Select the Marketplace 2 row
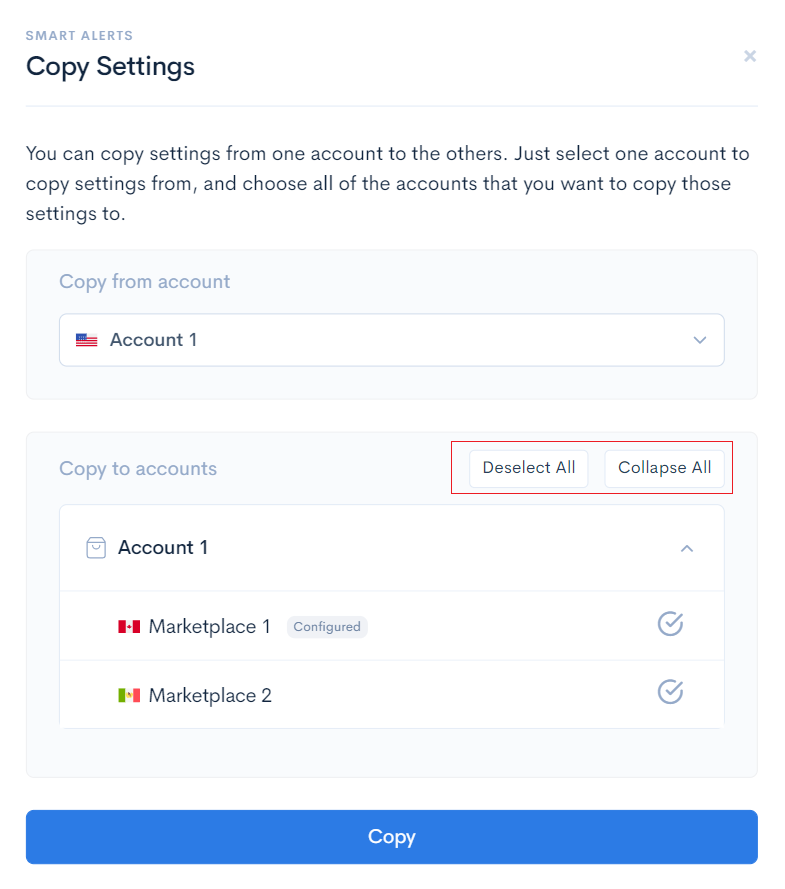This screenshot has width=785, height=889. [x=392, y=695]
